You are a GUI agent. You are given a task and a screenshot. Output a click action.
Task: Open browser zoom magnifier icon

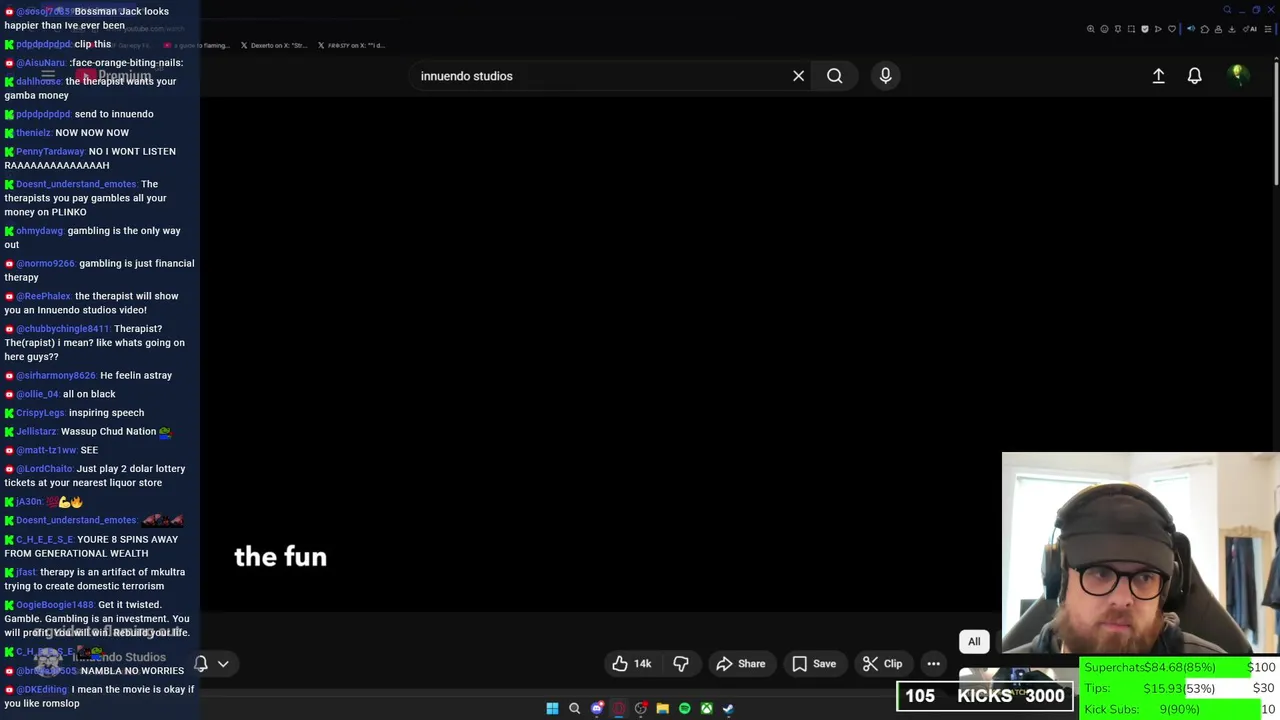pos(1090,29)
